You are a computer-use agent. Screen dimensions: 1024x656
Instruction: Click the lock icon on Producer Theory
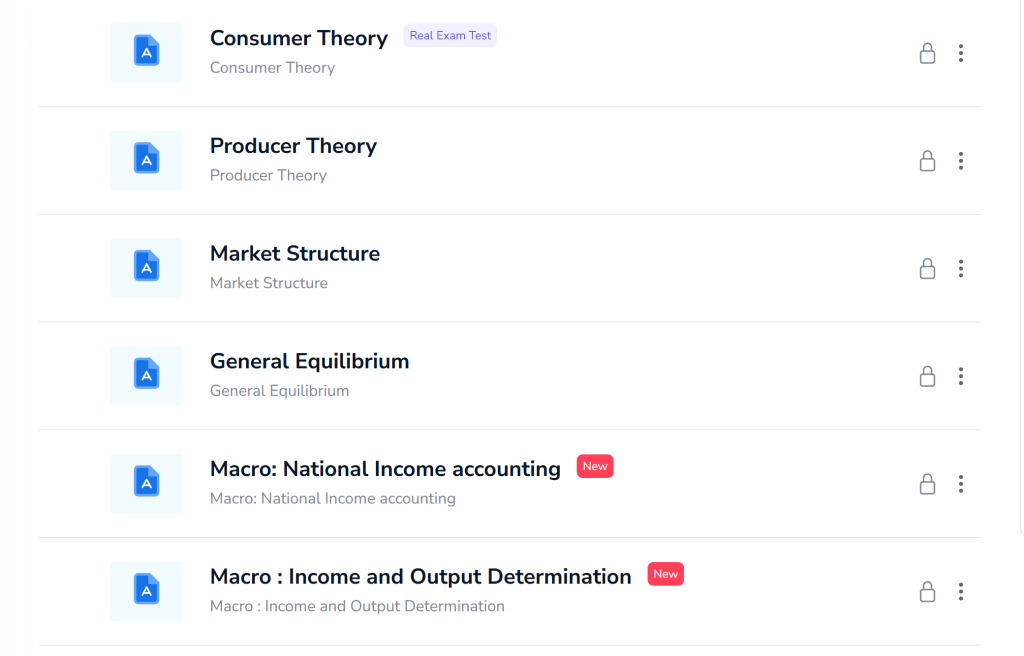[x=927, y=160]
